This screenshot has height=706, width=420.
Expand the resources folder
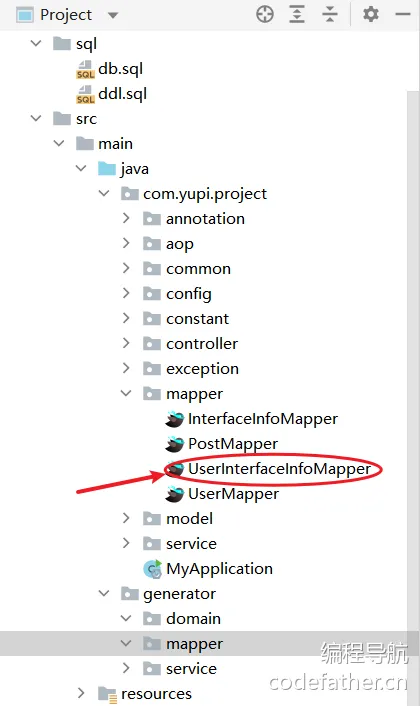pyautogui.click(x=81, y=692)
